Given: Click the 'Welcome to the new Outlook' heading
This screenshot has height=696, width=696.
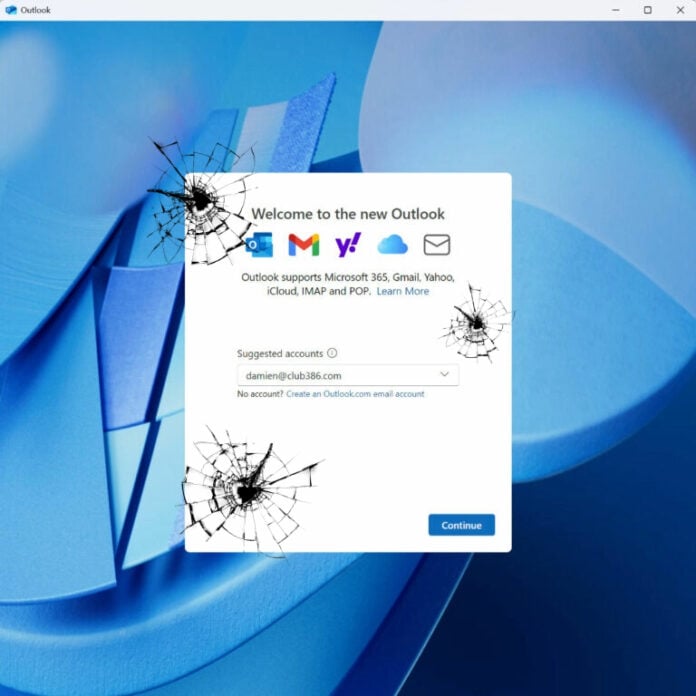Looking at the screenshot, I should click(348, 214).
